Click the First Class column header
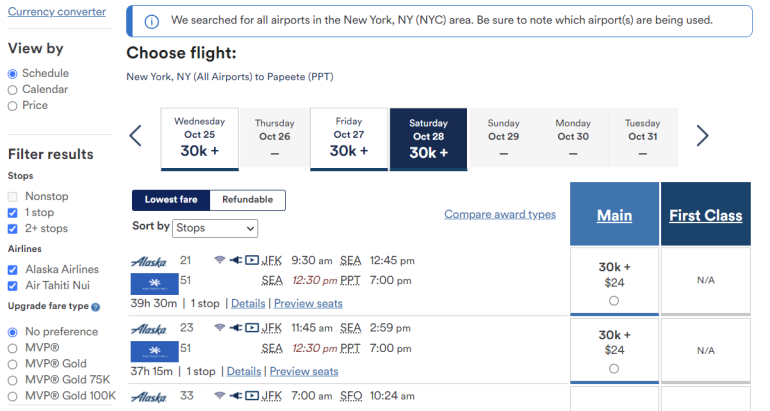 pyautogui.click(x=705, y=215)
